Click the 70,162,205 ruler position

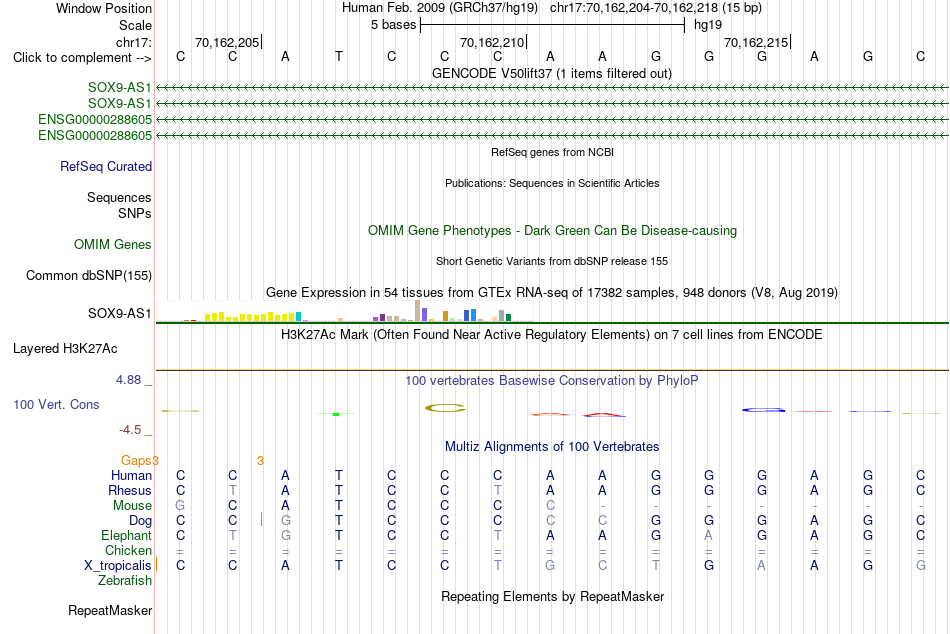click(227, 42)
